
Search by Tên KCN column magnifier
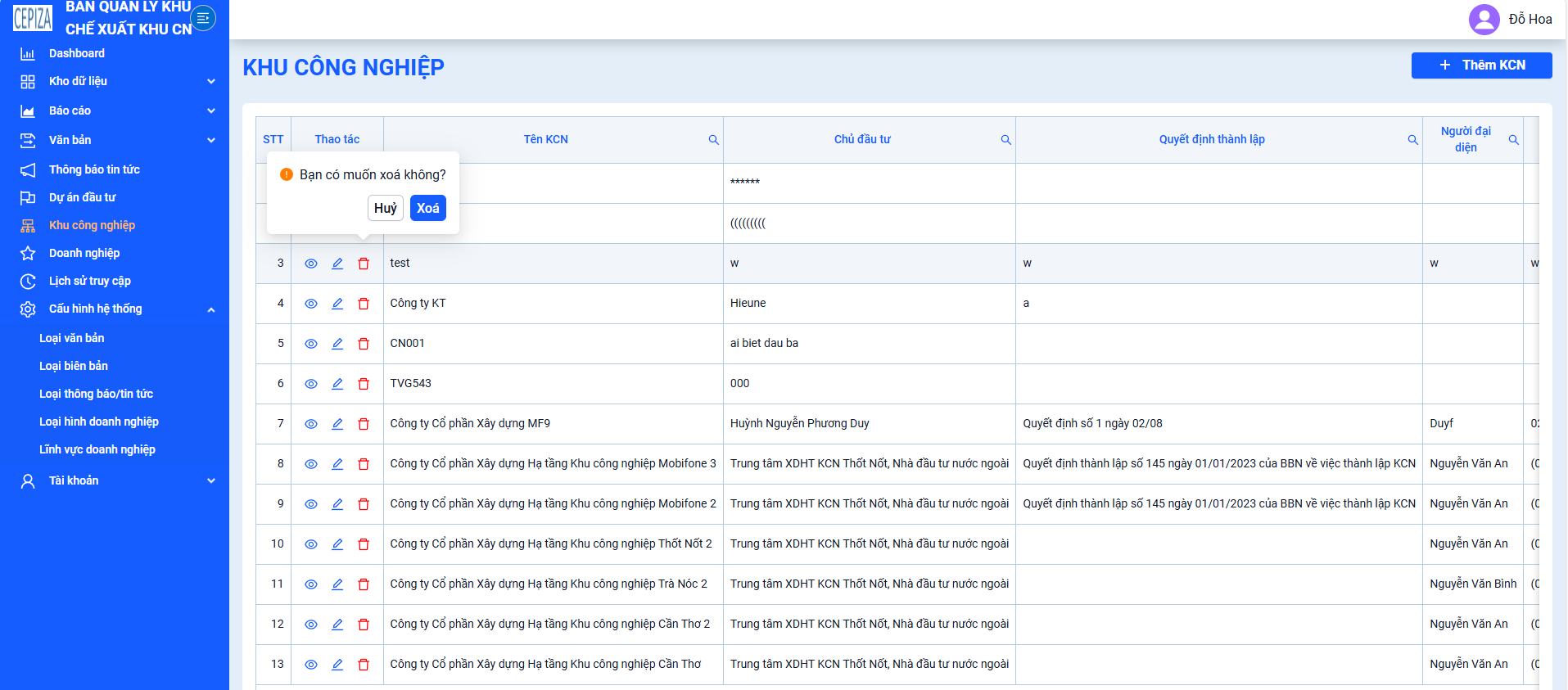click(x=713, y=140)
